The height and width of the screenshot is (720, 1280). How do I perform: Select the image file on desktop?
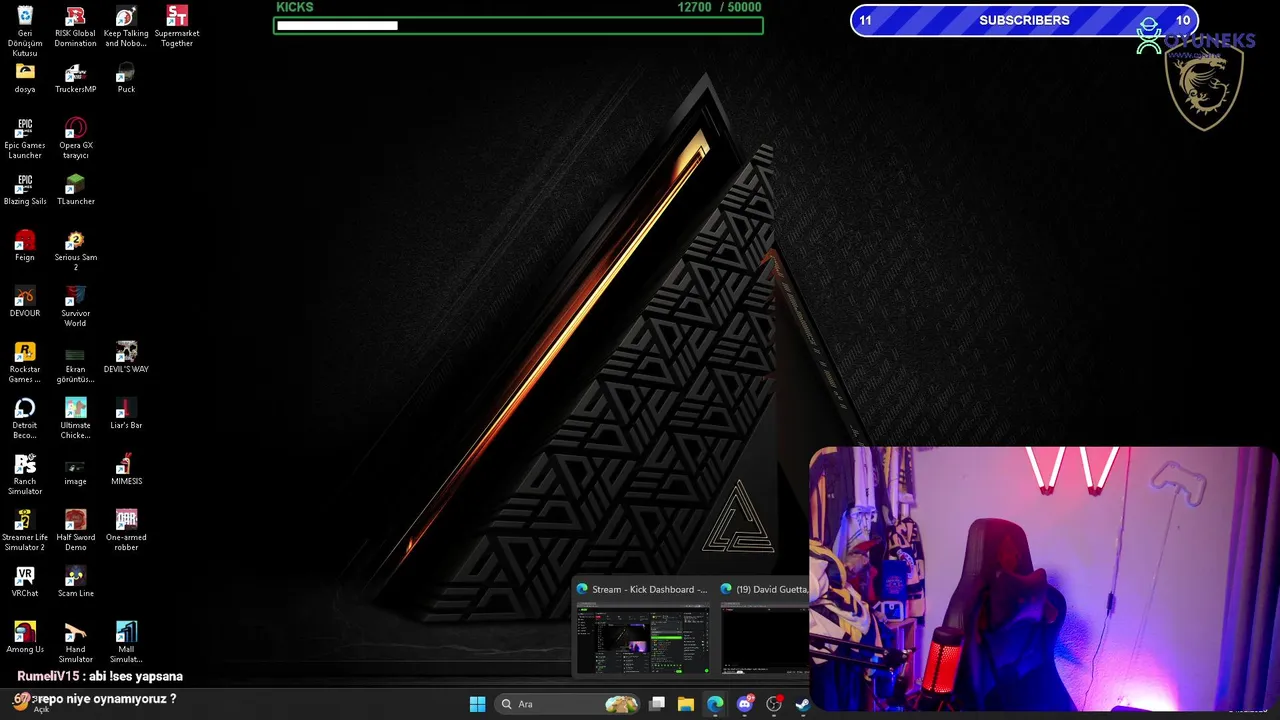click(x=75, y=470)
